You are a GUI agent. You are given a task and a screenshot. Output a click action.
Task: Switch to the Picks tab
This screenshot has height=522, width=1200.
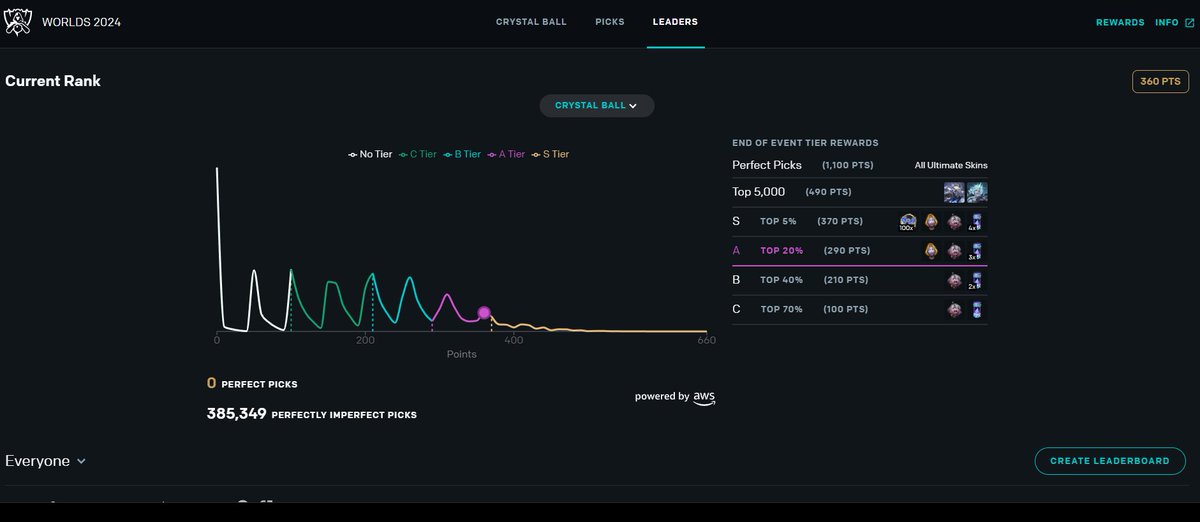610,22
